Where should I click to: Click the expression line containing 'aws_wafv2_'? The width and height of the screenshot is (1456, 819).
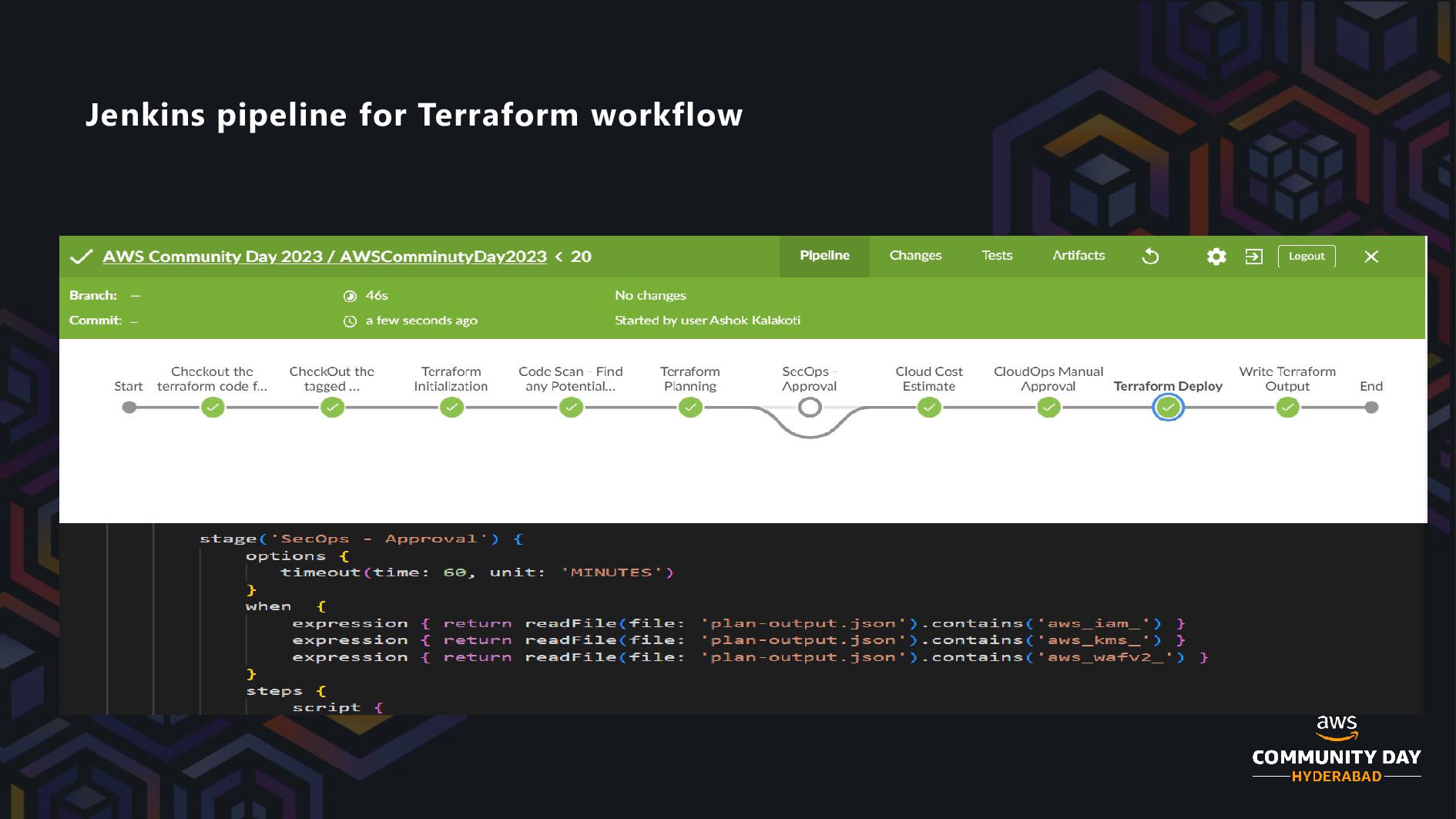click(750, 657)
